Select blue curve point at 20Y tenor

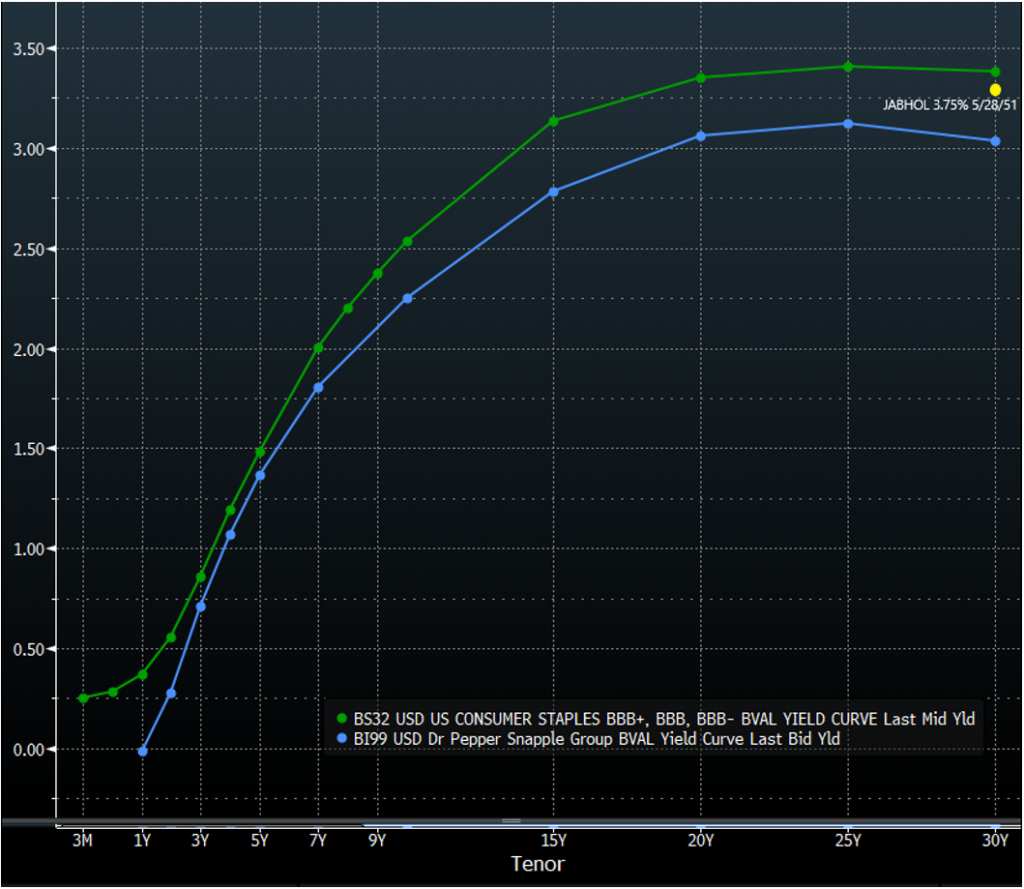click(x=700, y=136)
